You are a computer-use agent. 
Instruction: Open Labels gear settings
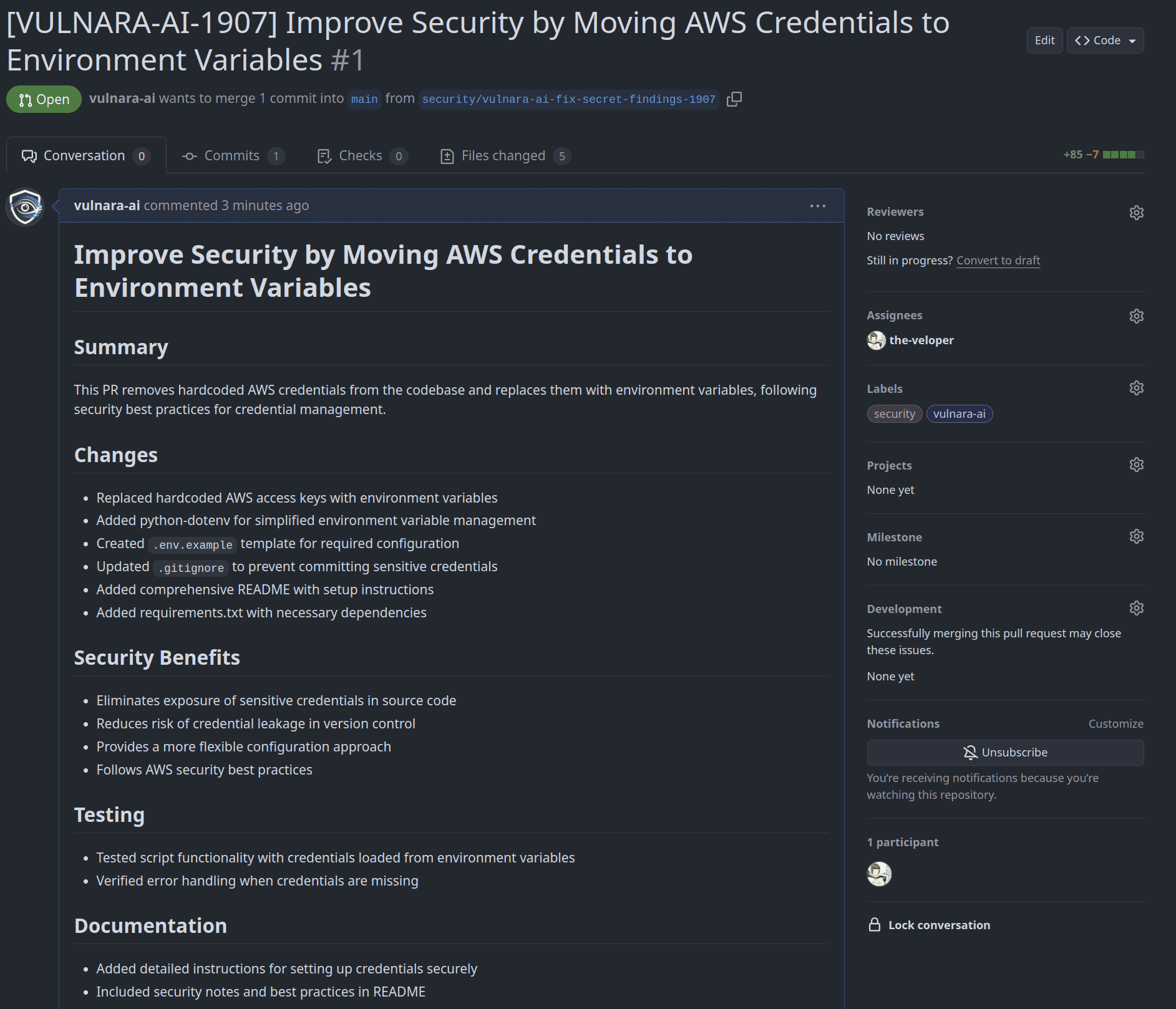[x=1136, y=389]
